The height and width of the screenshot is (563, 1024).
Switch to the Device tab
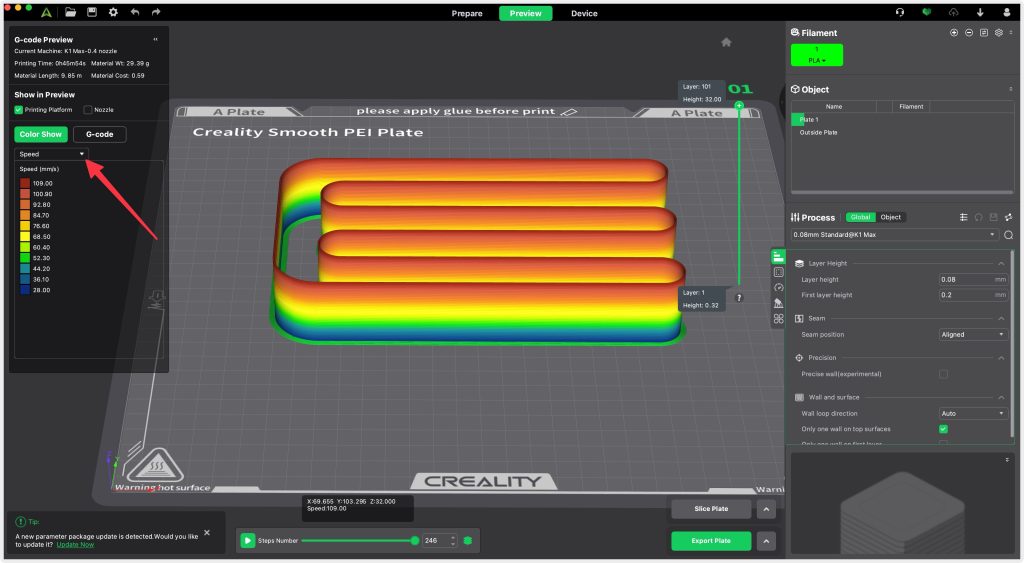click(584, 13)
